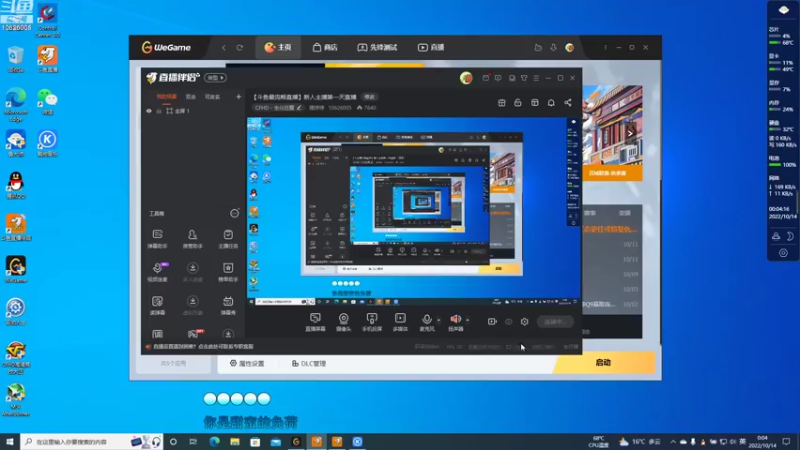The width and height of the screenshot is (800, 450).
Task: Open the streaming settings gear icon
Action: 524,321
